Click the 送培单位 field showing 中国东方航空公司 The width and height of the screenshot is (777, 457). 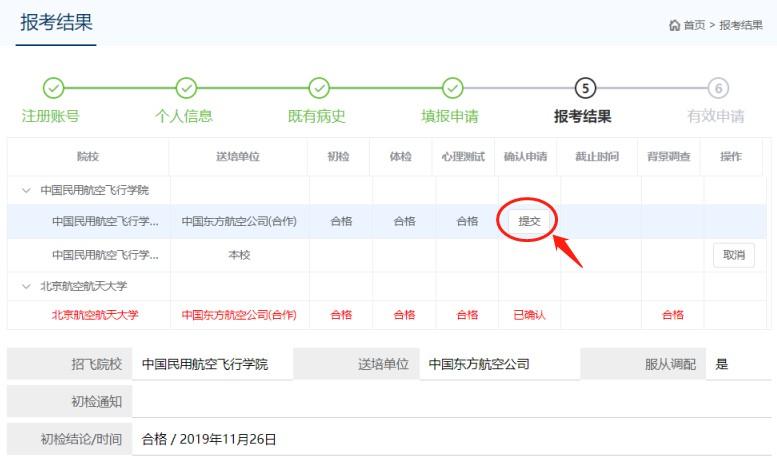click(x=499, y=364)
